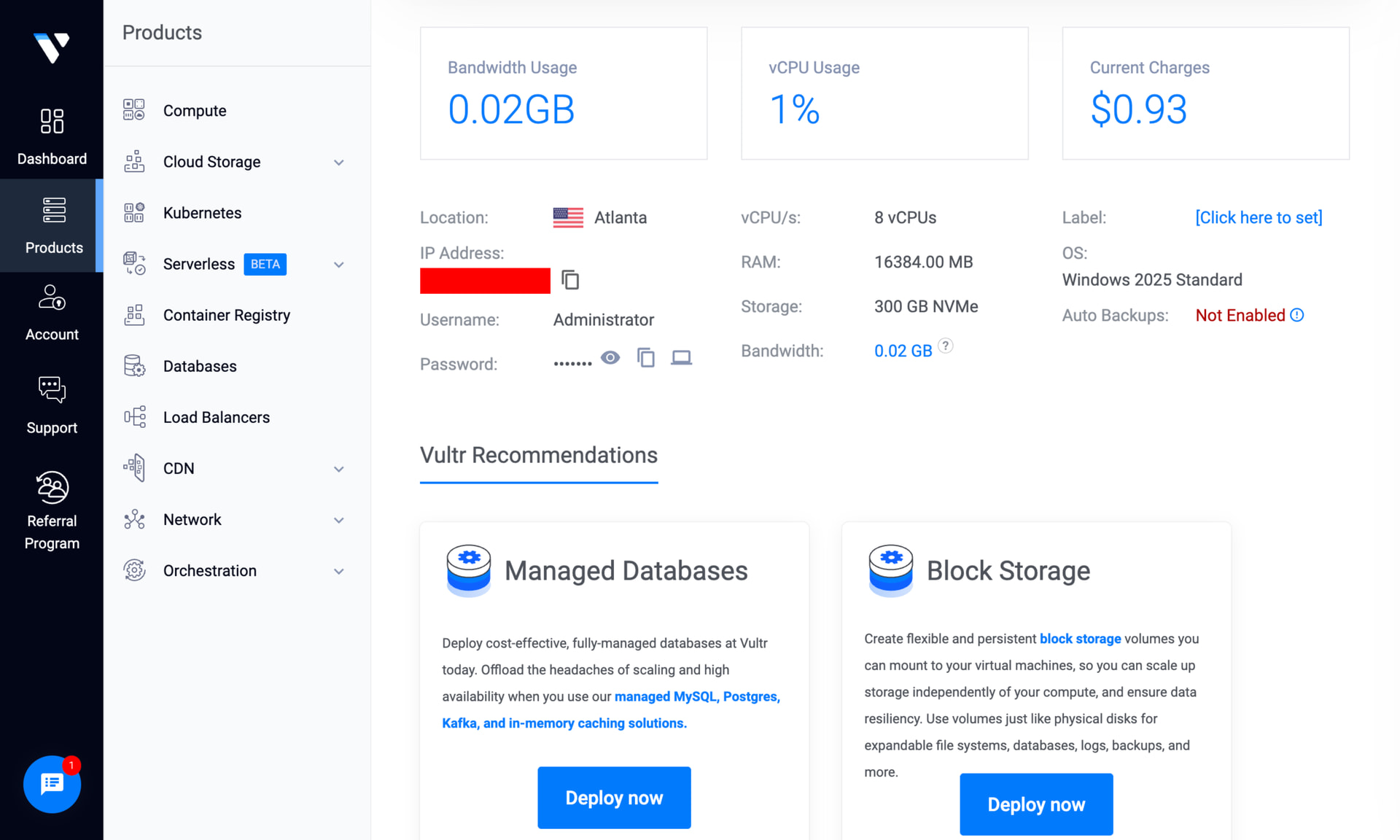This screenshot has width=1400, height=840.
Task: Click the label's "Click here to set" link
Action: click(1259, 217)
